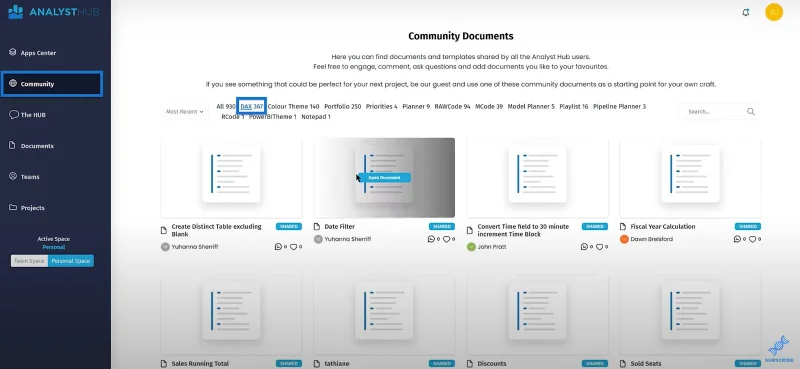Click comment icon on Create Distinct Table
This screenshot has height=369, width=800.
[278, 247]
